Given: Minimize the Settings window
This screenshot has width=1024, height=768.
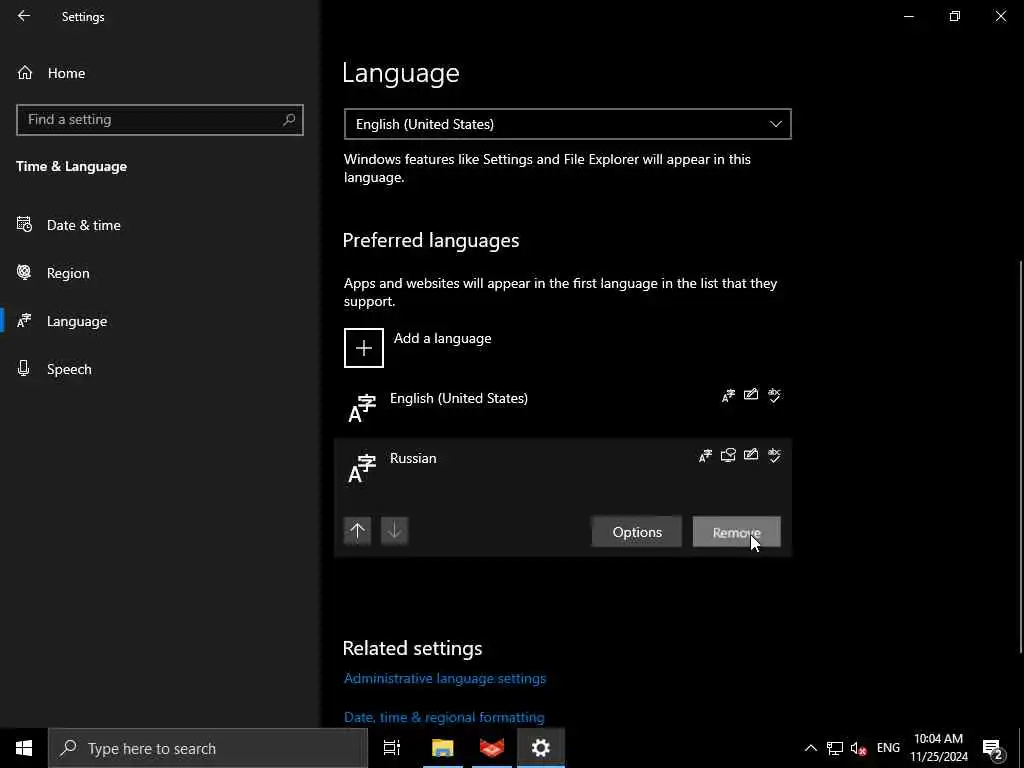Looking at the screenshot, I should click(x=908, y=16).
